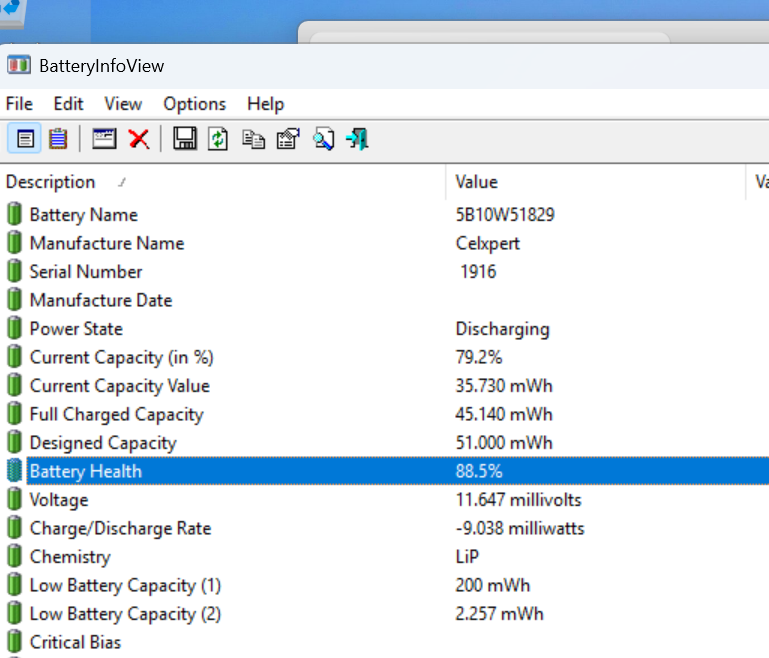Open the File menu

click(19, 104)
